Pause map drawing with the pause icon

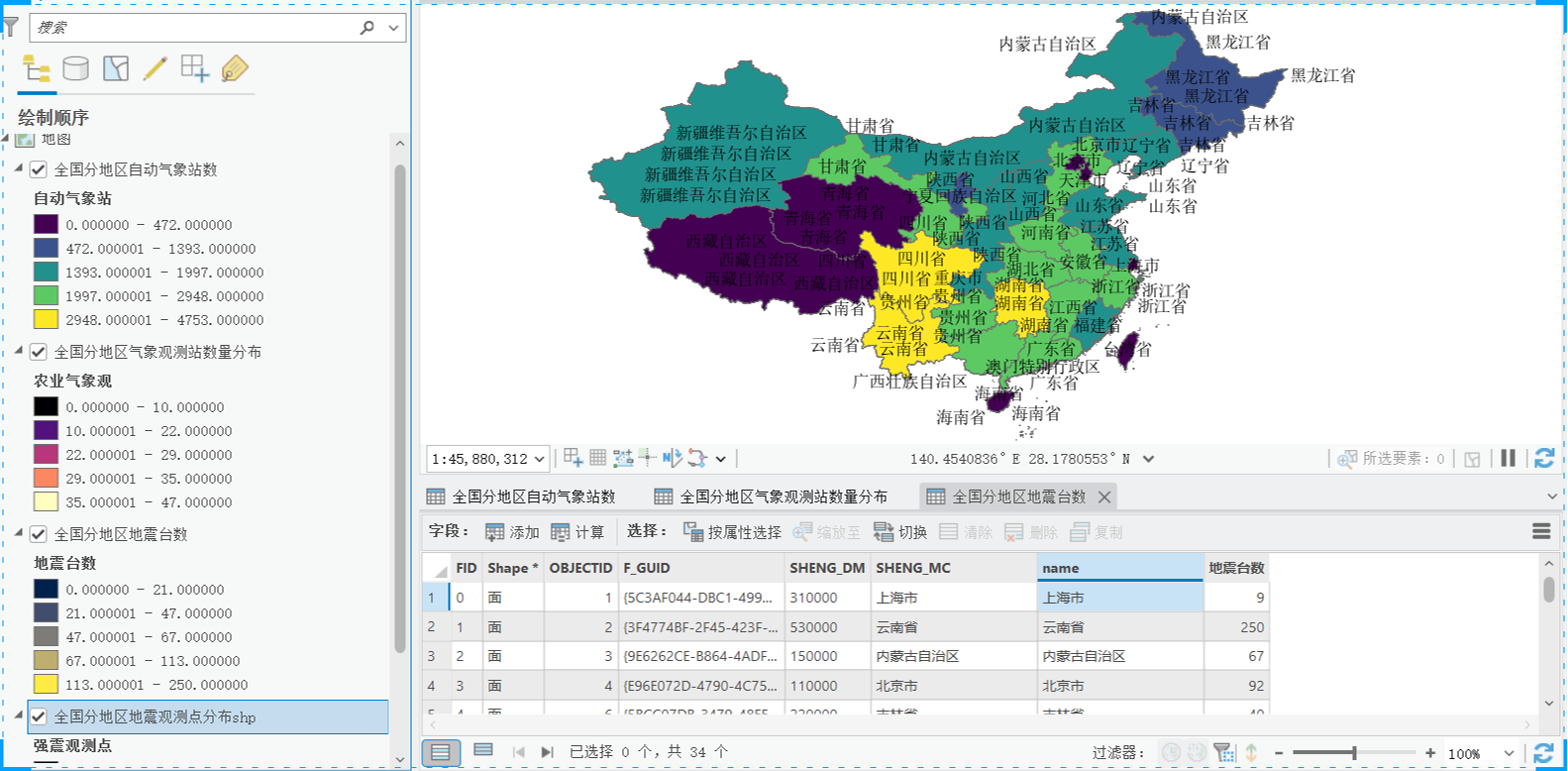[x=1508, y=458]
